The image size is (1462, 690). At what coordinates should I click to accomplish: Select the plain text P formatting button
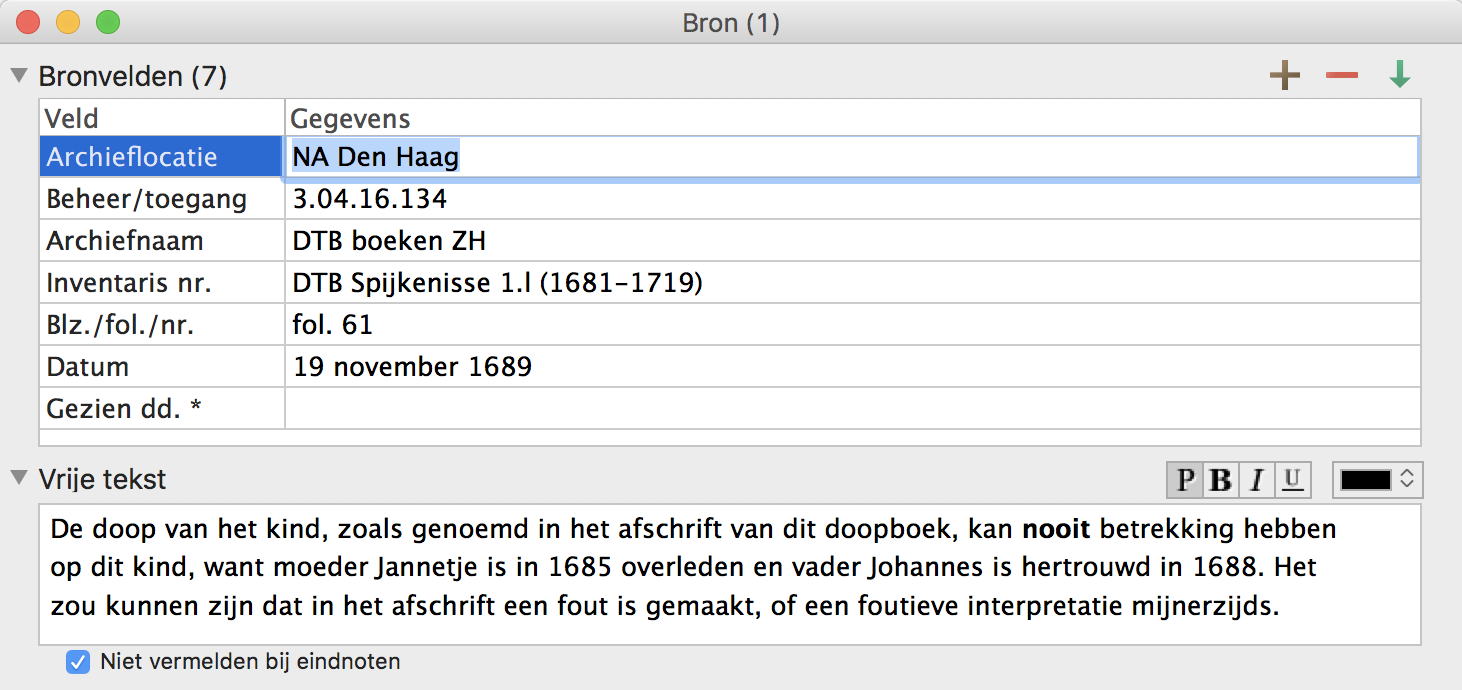(1185, 481)
